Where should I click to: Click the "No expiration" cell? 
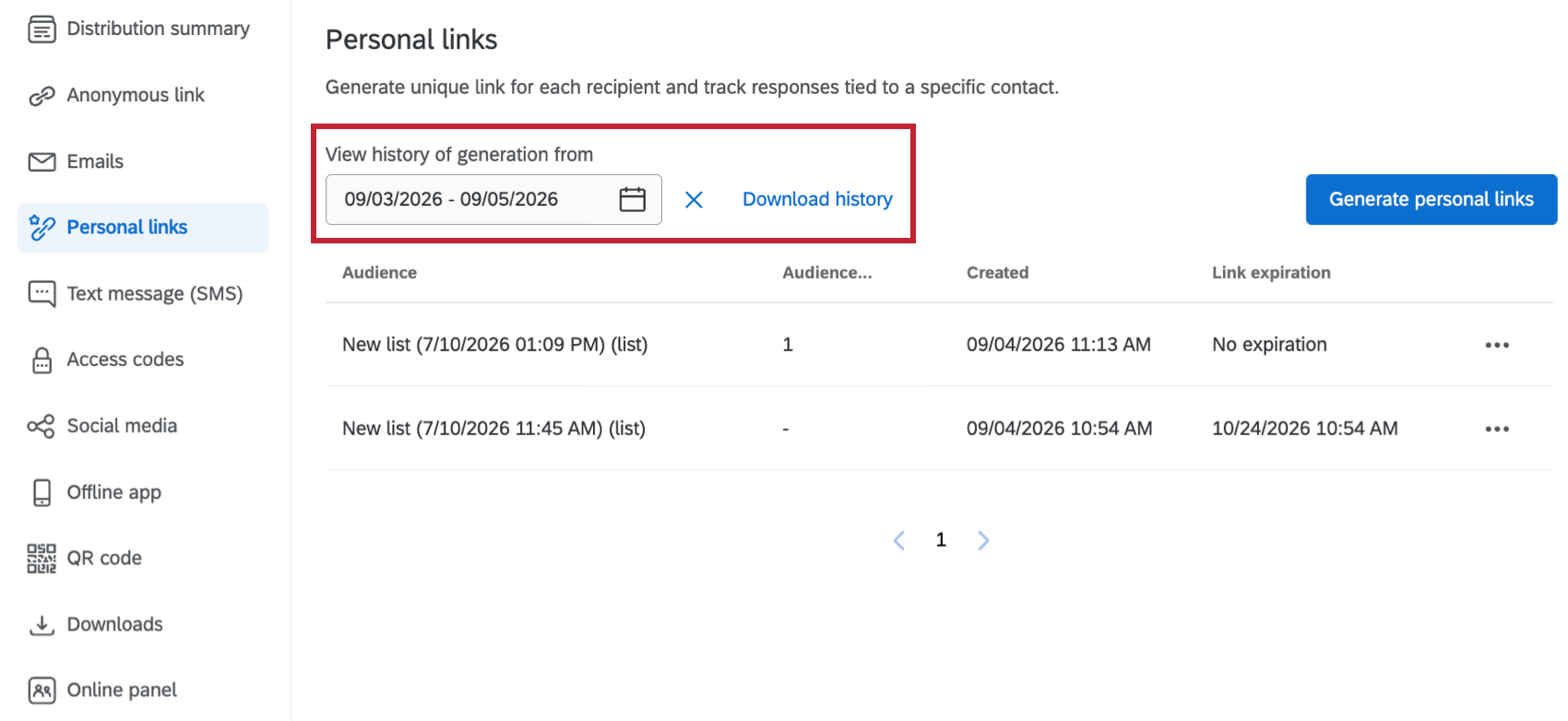coord(1269,345)
